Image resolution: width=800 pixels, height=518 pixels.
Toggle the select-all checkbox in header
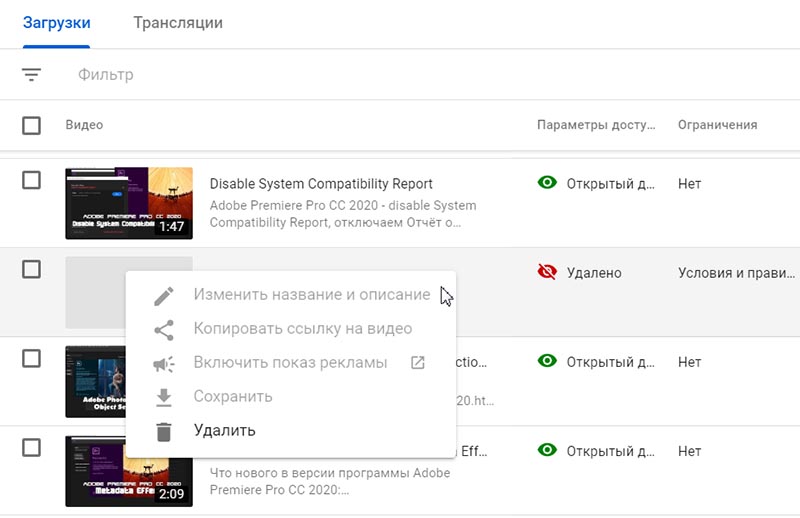coord(32,125)
